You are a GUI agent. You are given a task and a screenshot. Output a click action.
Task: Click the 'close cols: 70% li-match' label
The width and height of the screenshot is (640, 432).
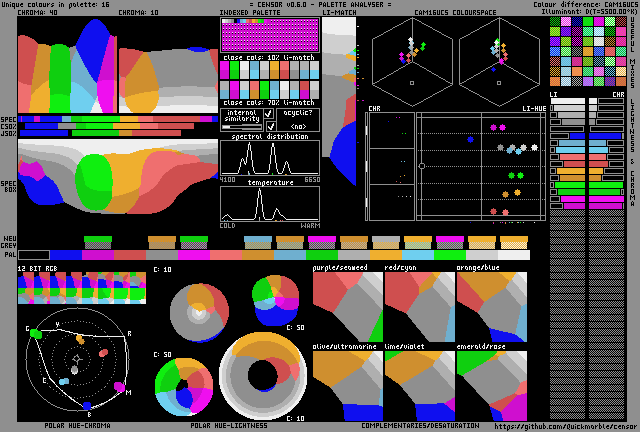coord(269,102)
